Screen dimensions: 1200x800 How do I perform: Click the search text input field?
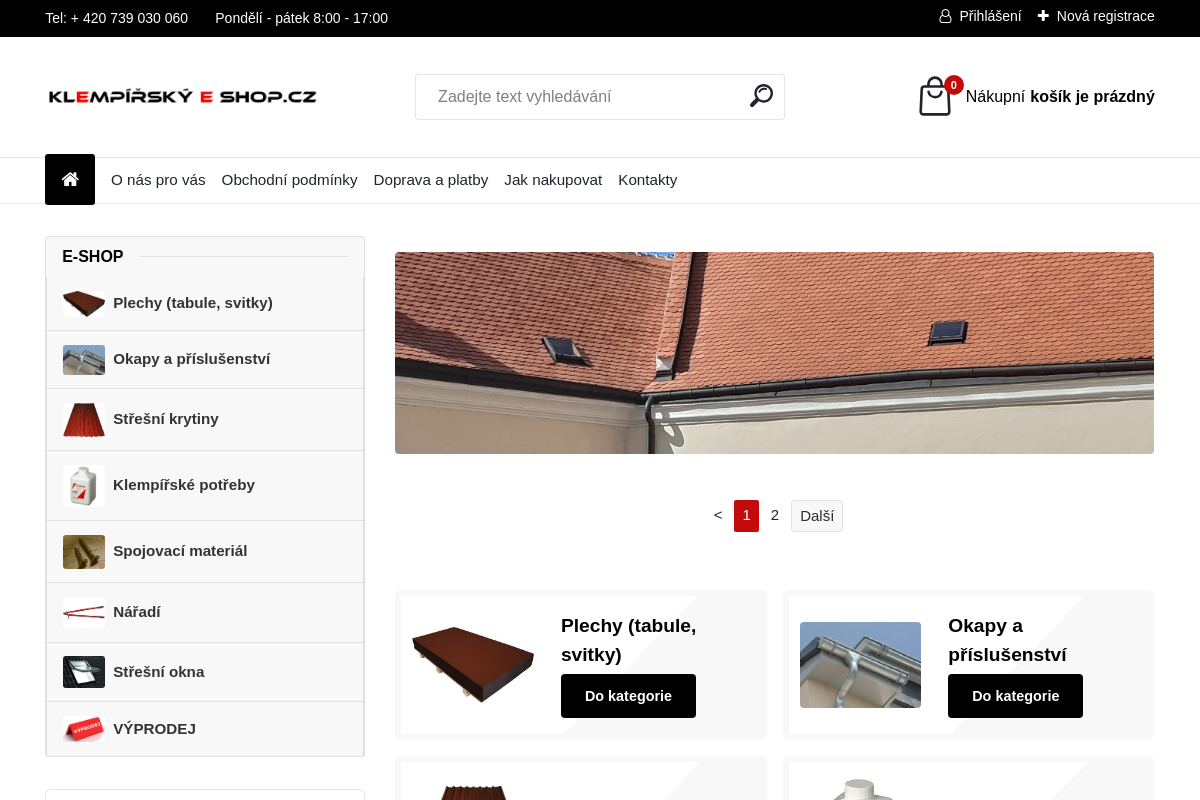(x=580, y=96)
